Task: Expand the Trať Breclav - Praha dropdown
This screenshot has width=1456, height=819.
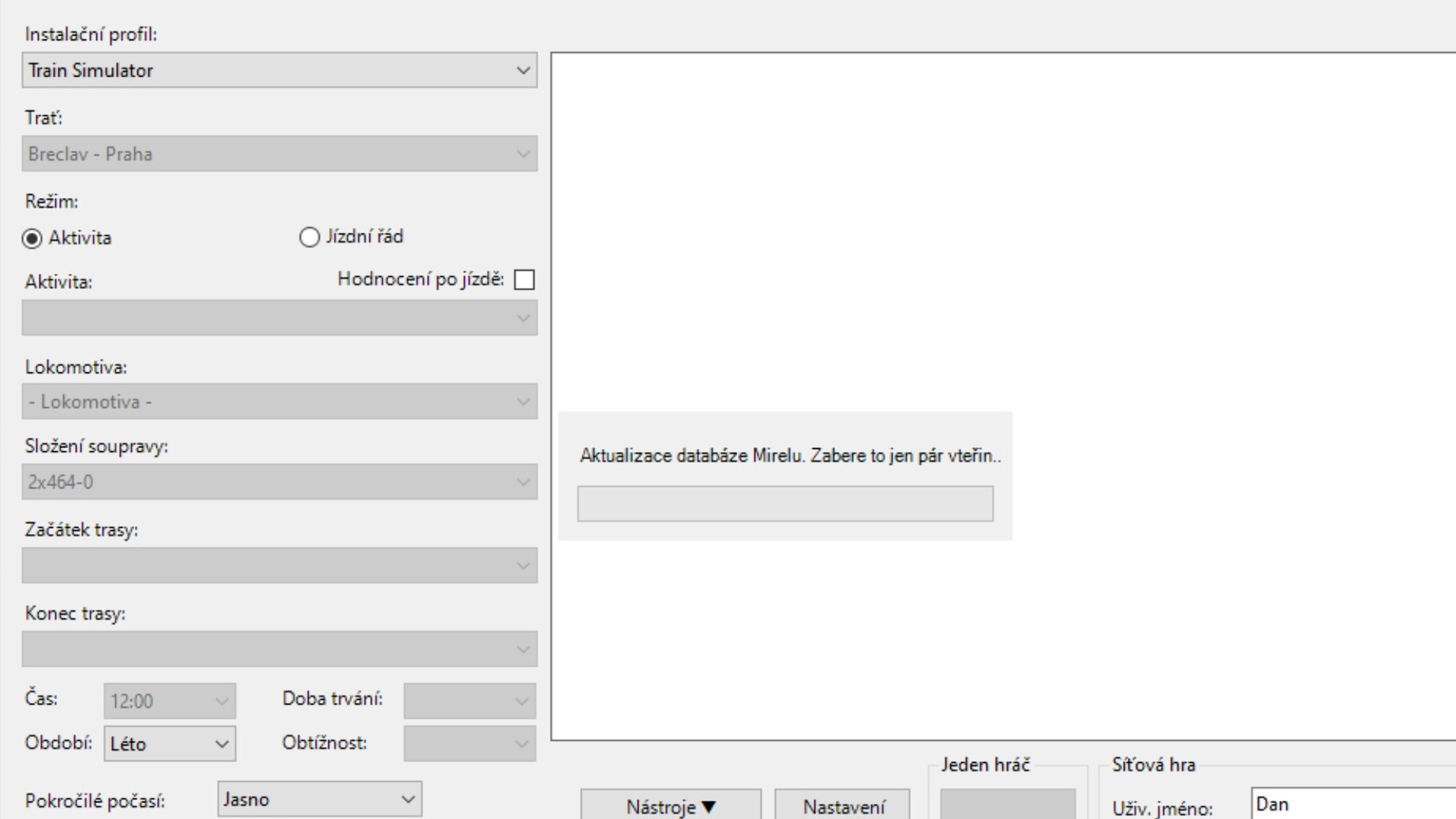Action: 279,154
